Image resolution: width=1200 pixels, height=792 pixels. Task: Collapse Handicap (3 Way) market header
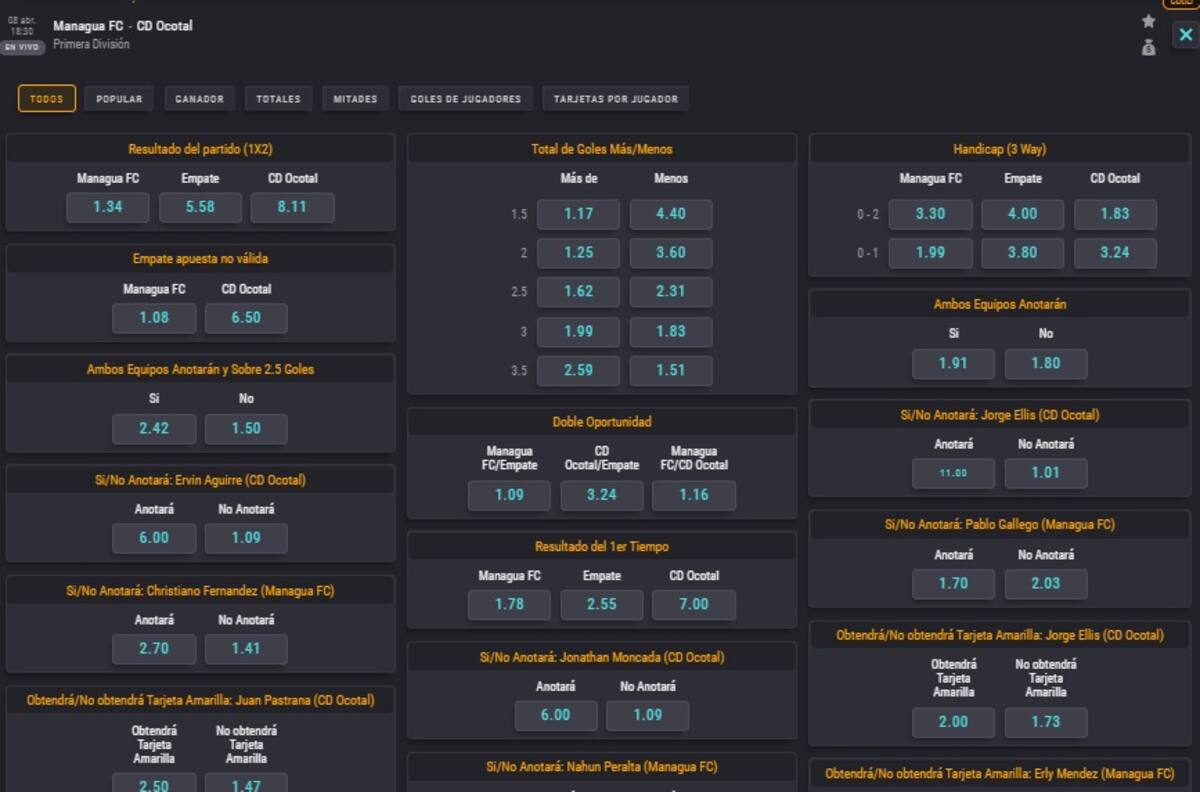(1000, 149)
